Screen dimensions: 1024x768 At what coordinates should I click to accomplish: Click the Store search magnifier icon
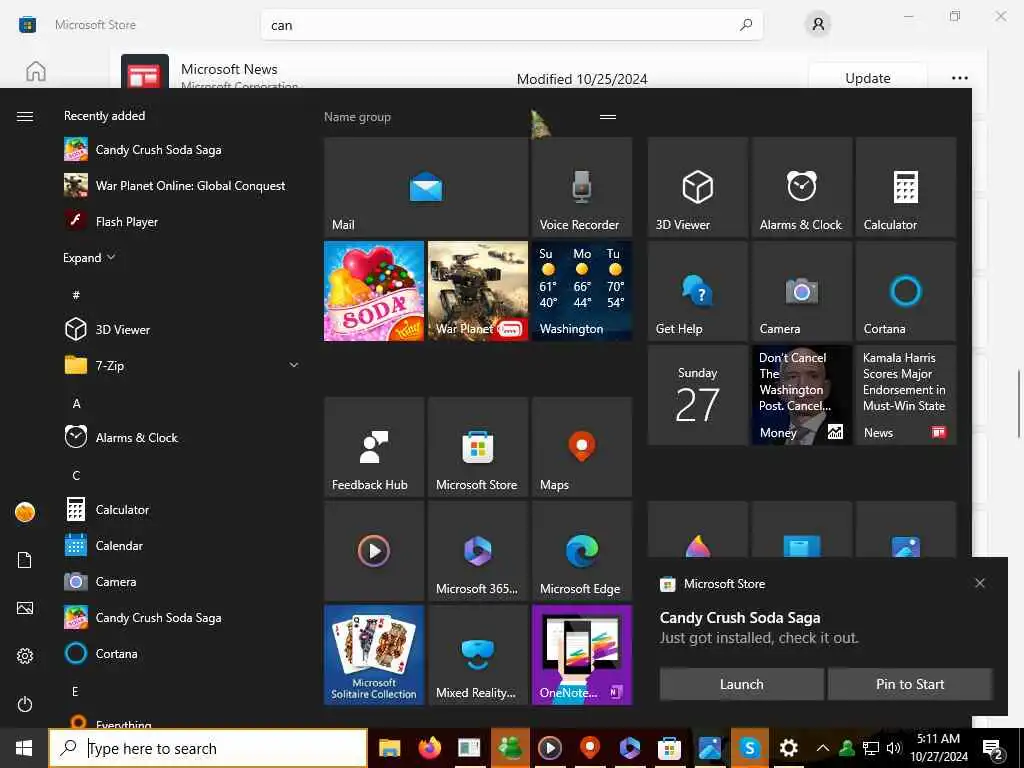pos(745,25)
